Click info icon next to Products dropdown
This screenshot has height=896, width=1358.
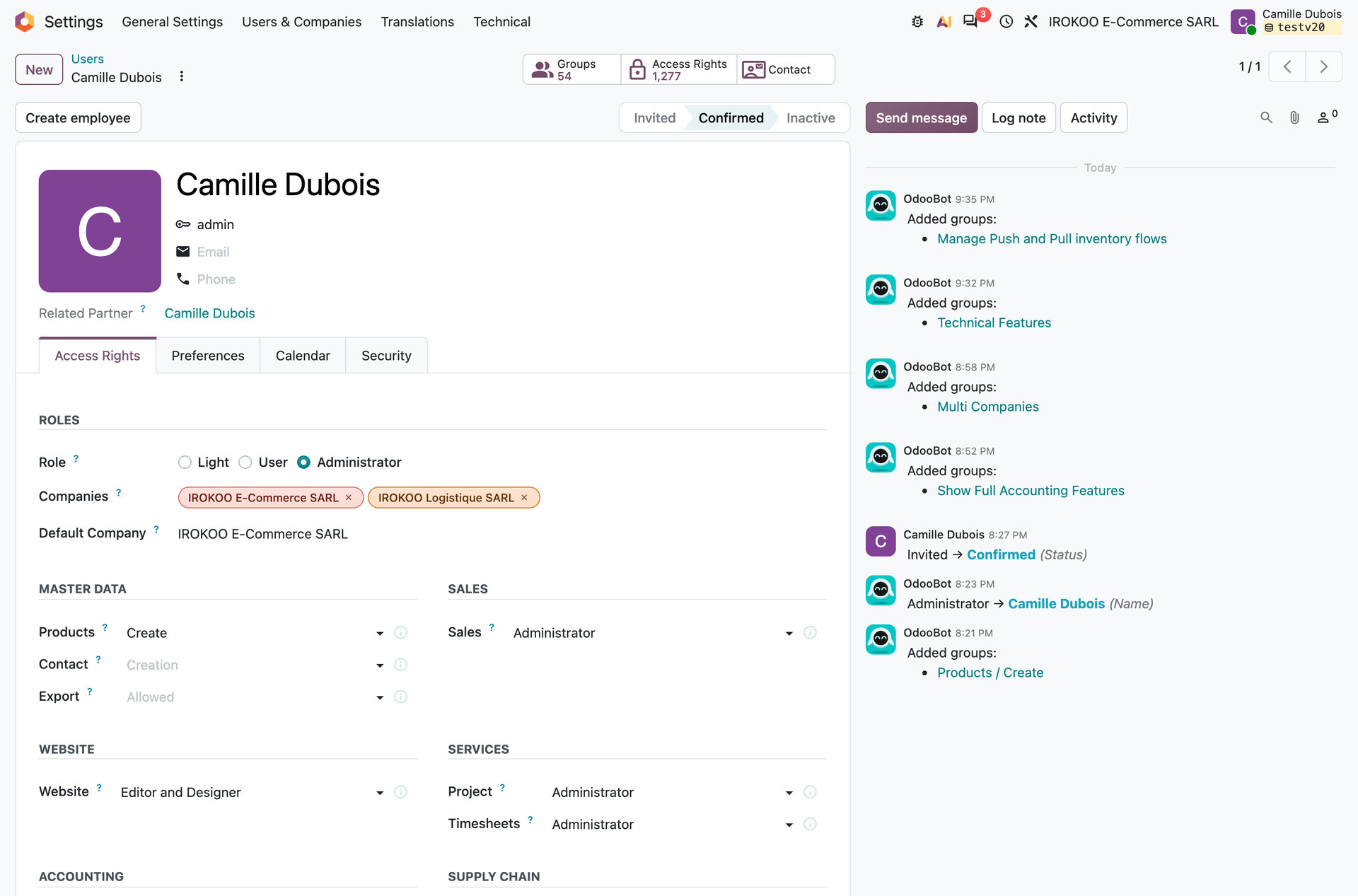click(x=400, y=632)
